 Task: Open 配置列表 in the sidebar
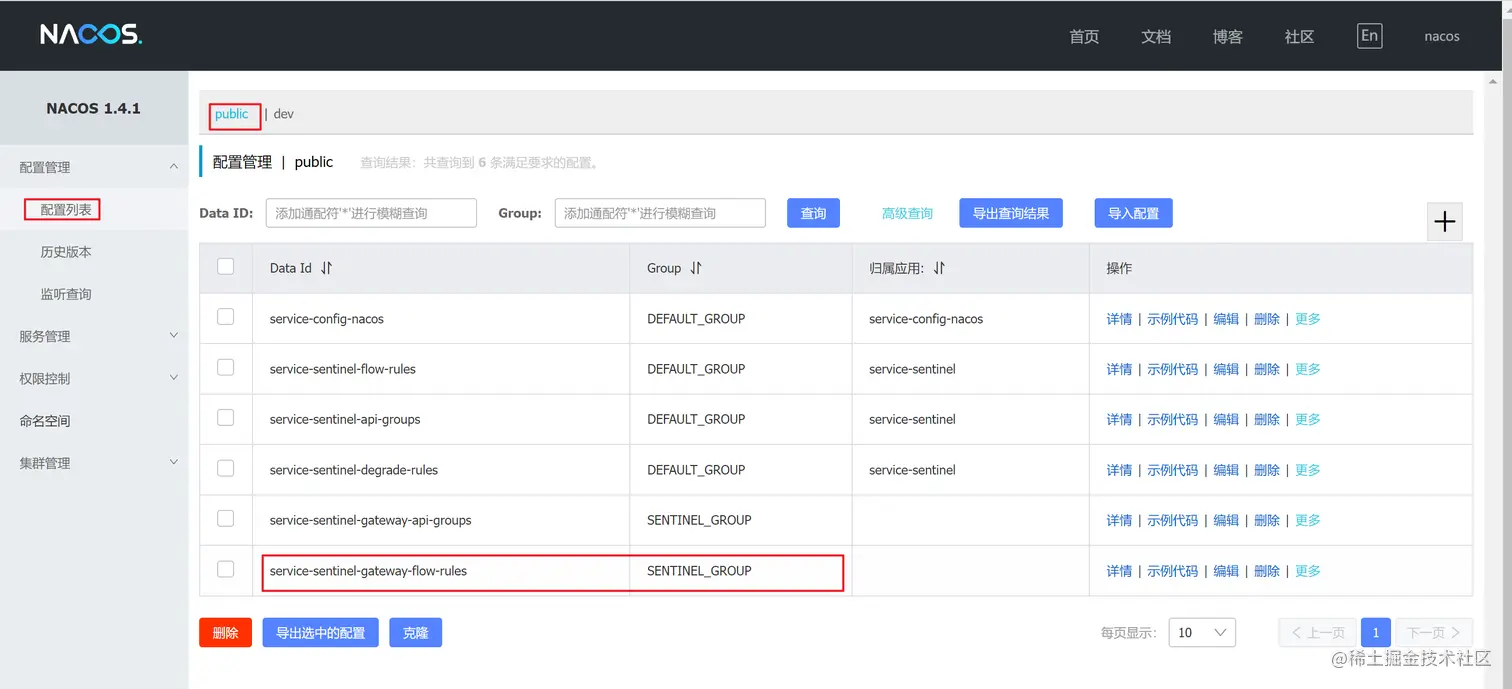[66, 210]
